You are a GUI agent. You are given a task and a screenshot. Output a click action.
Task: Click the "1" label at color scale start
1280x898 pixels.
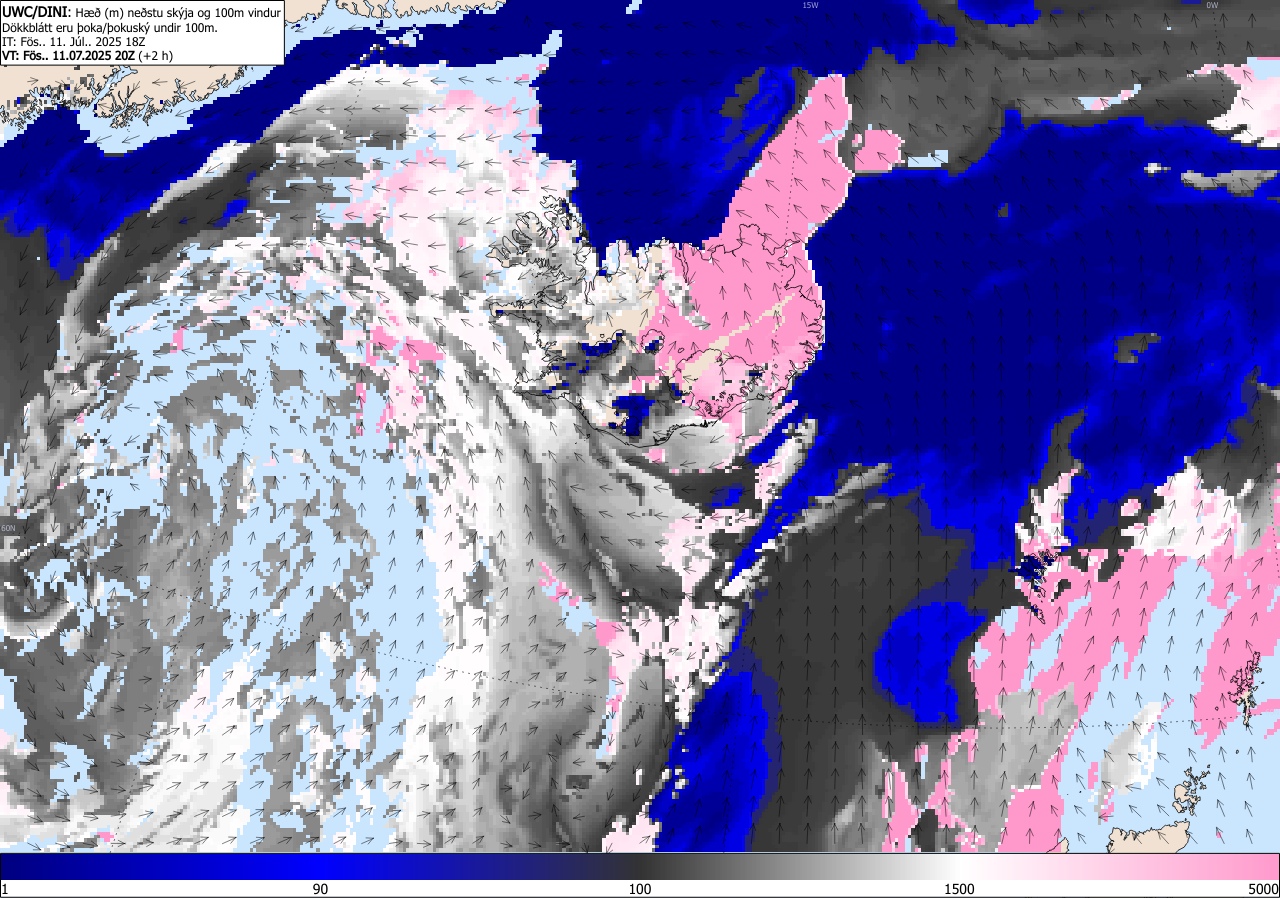coord(5,889)
